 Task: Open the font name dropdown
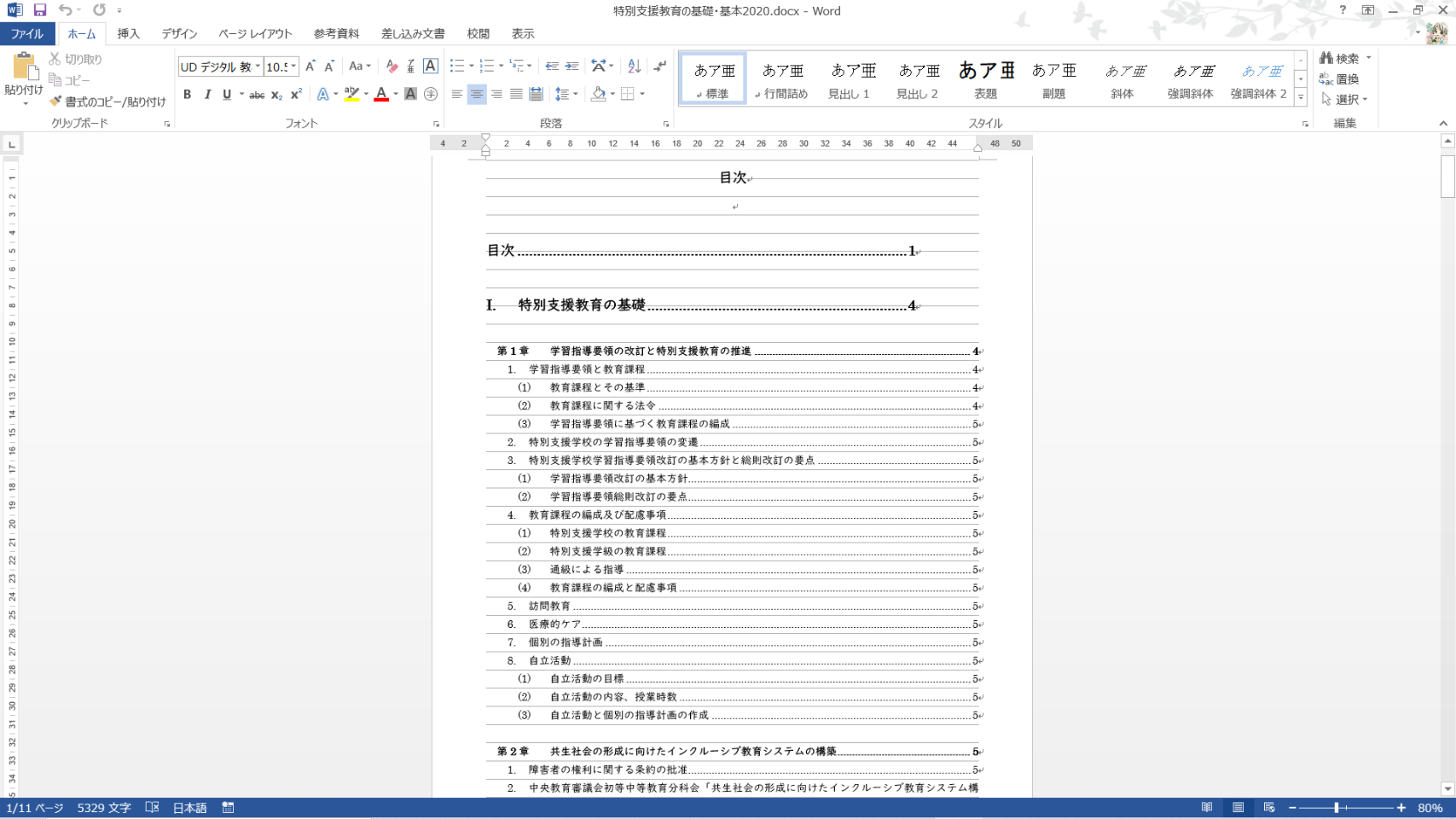click(258, 67)
